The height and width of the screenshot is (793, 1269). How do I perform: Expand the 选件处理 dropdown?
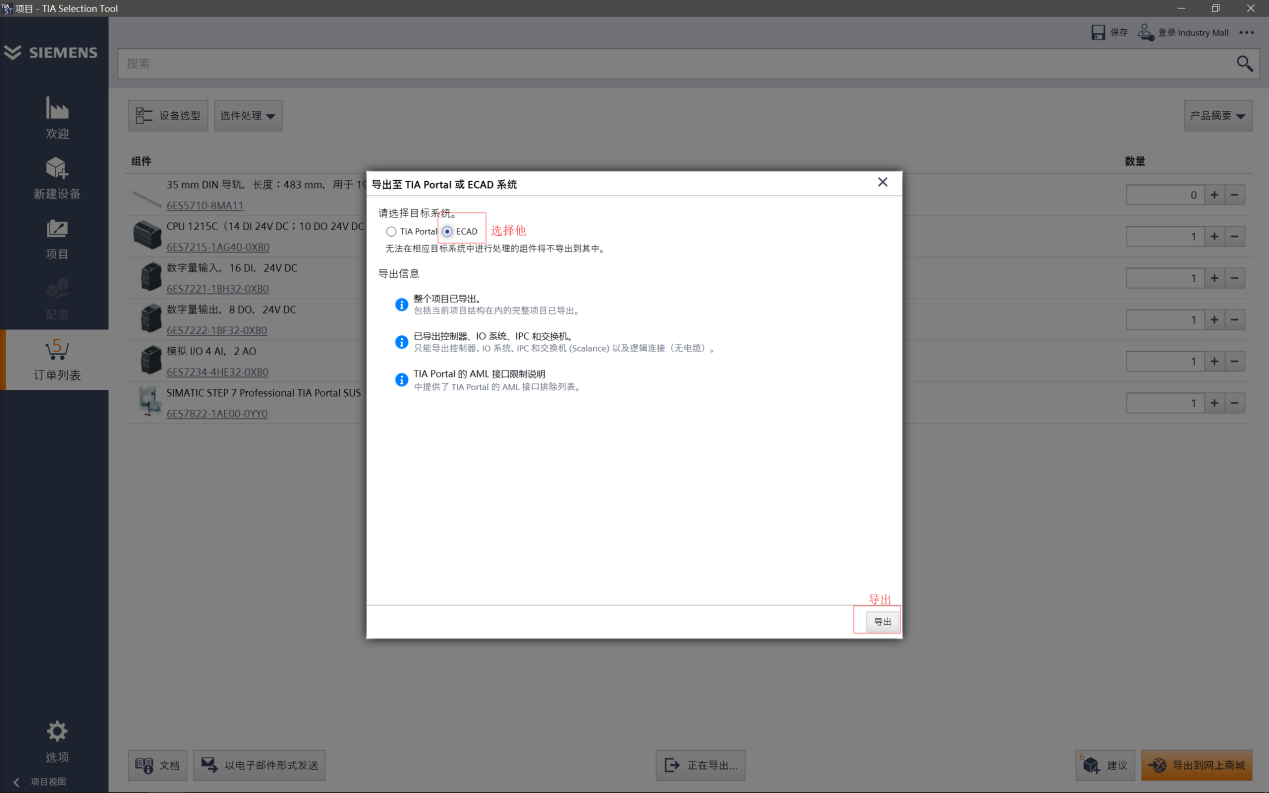pos(248,116)
